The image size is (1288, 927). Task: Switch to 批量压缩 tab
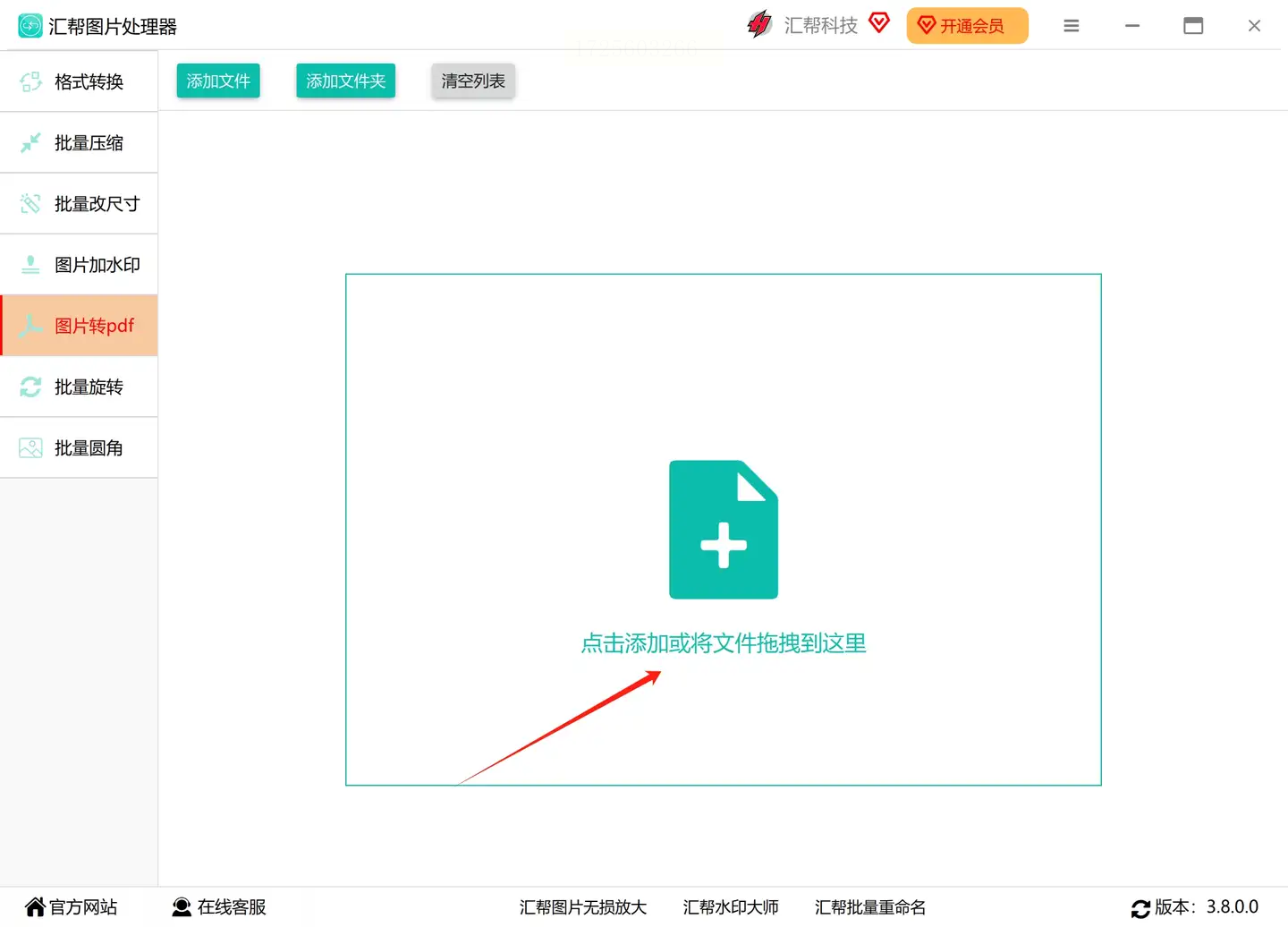click(x=80, y=142)
